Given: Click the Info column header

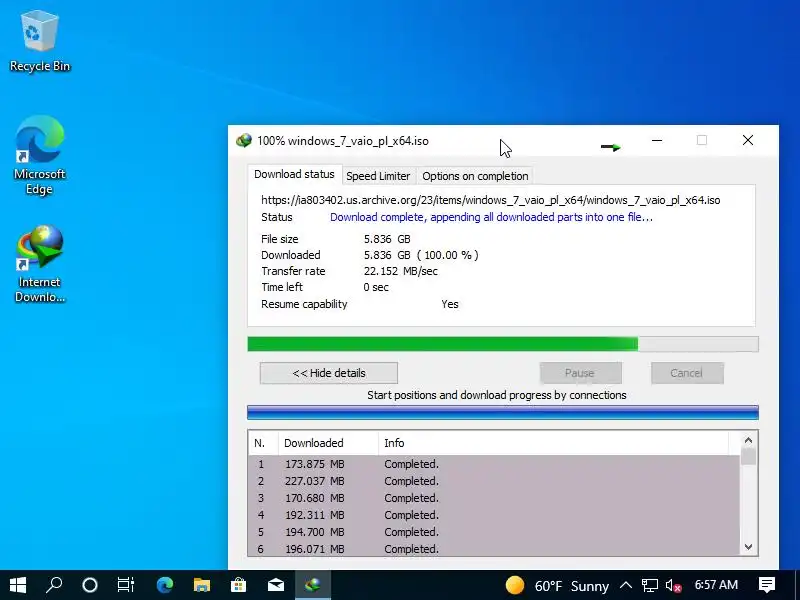Looking at the screenshot, I should [x=553, y=443].
